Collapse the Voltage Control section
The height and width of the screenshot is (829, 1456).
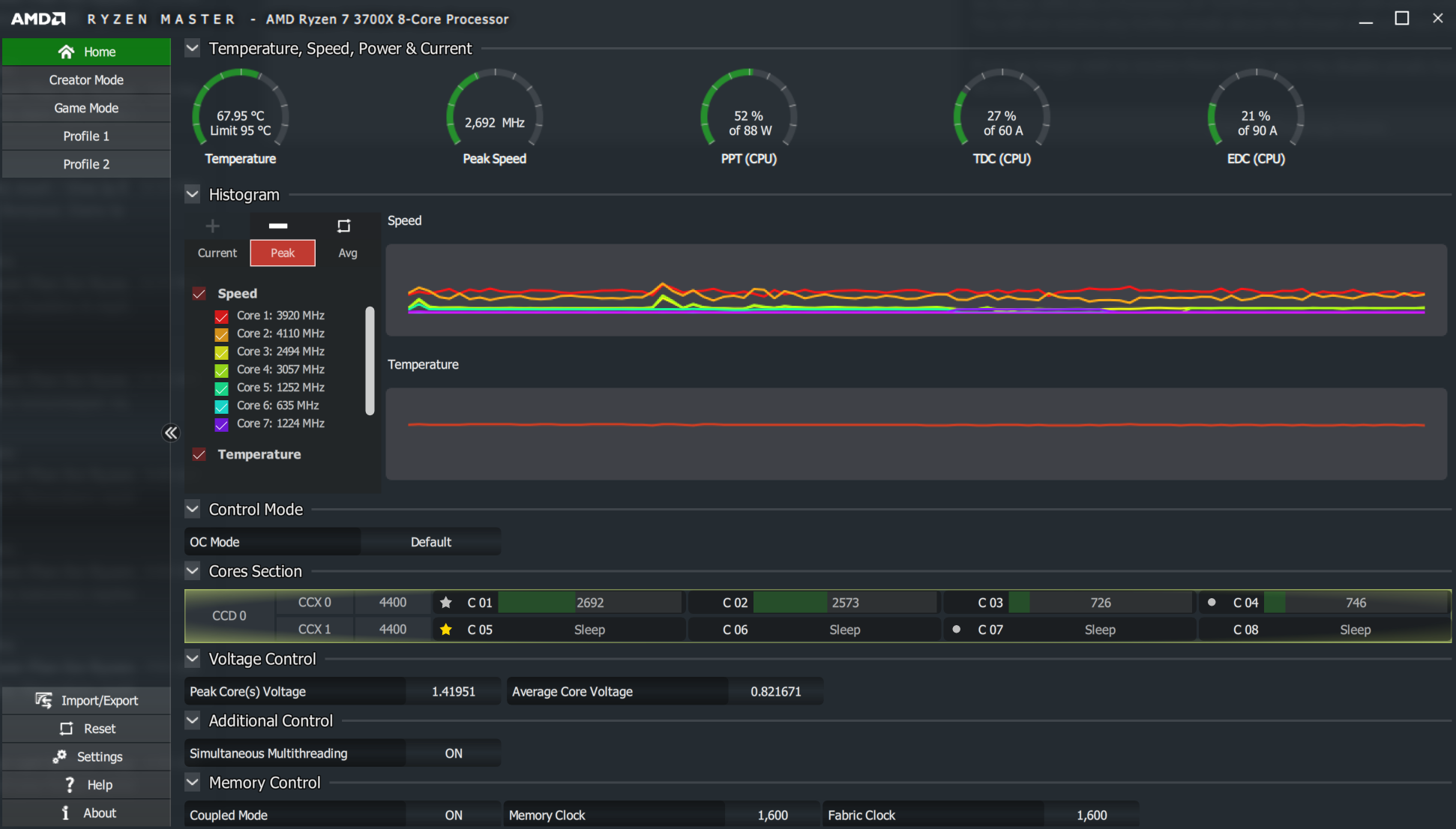tap(193, 659)
